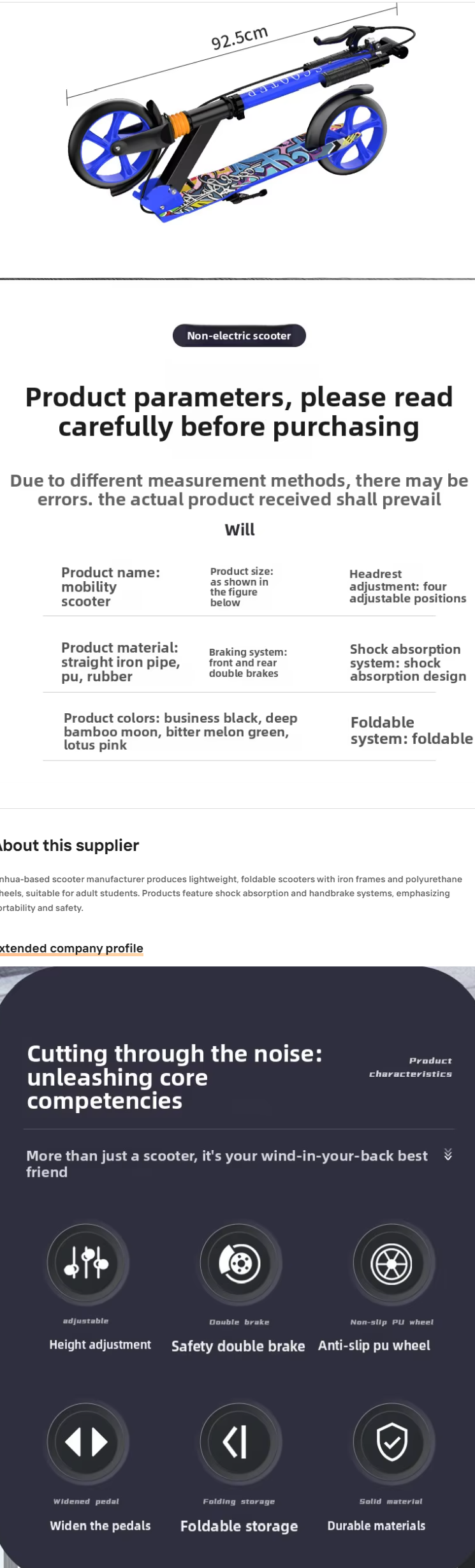This screenshot has width=475, height=1568.
Task: Click the Widen the pedals arrows icon
Action: 87,1441
